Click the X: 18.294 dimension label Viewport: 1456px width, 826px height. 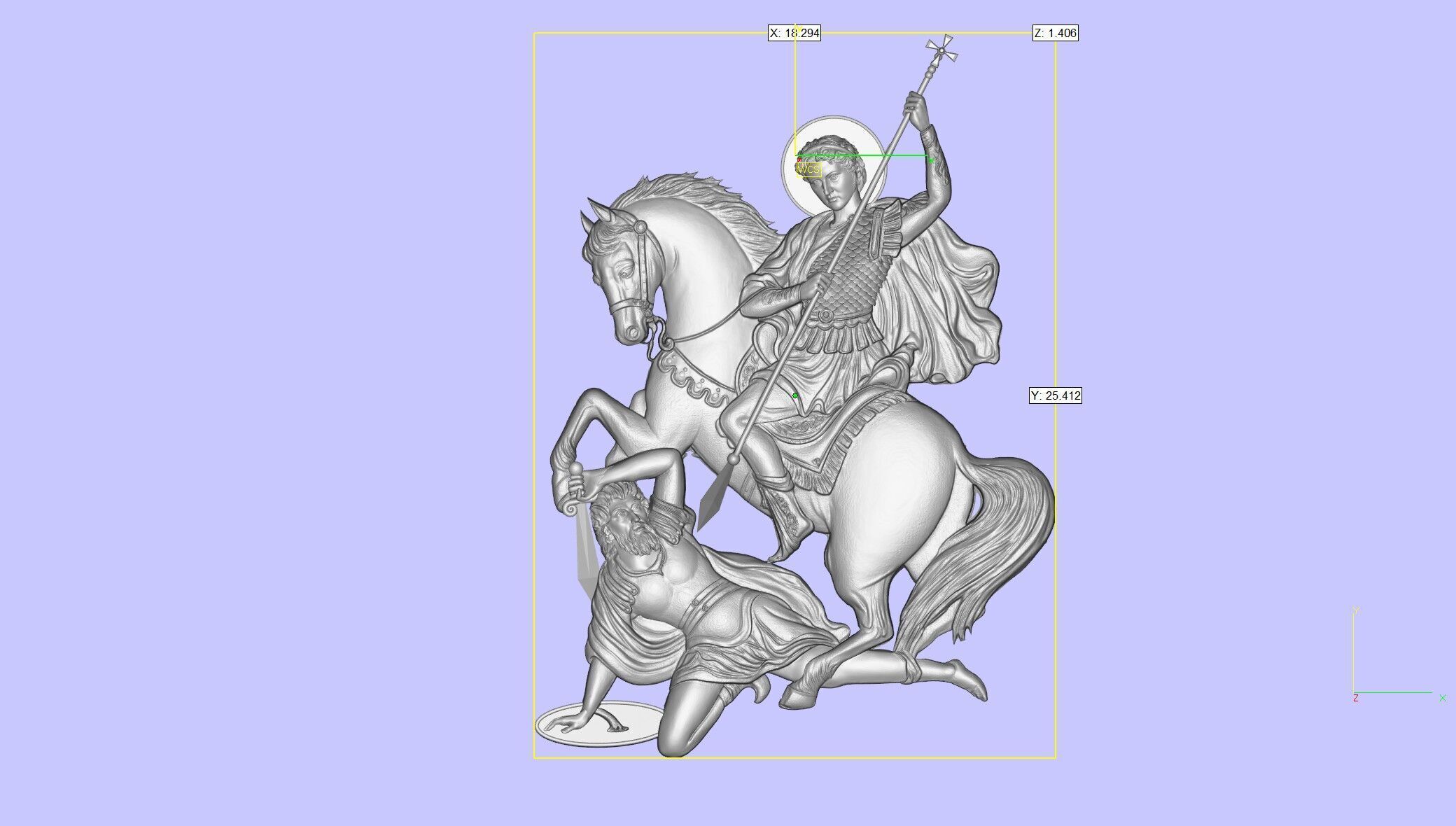[794, 33]
